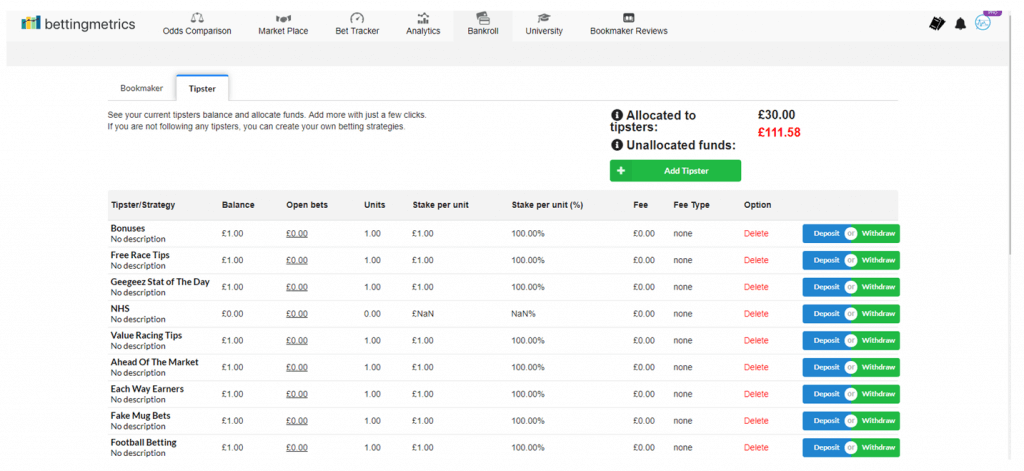The image size is (1024, 471).
Task: Click the bettingmetrics logo
Action: (x=78, y=24)
